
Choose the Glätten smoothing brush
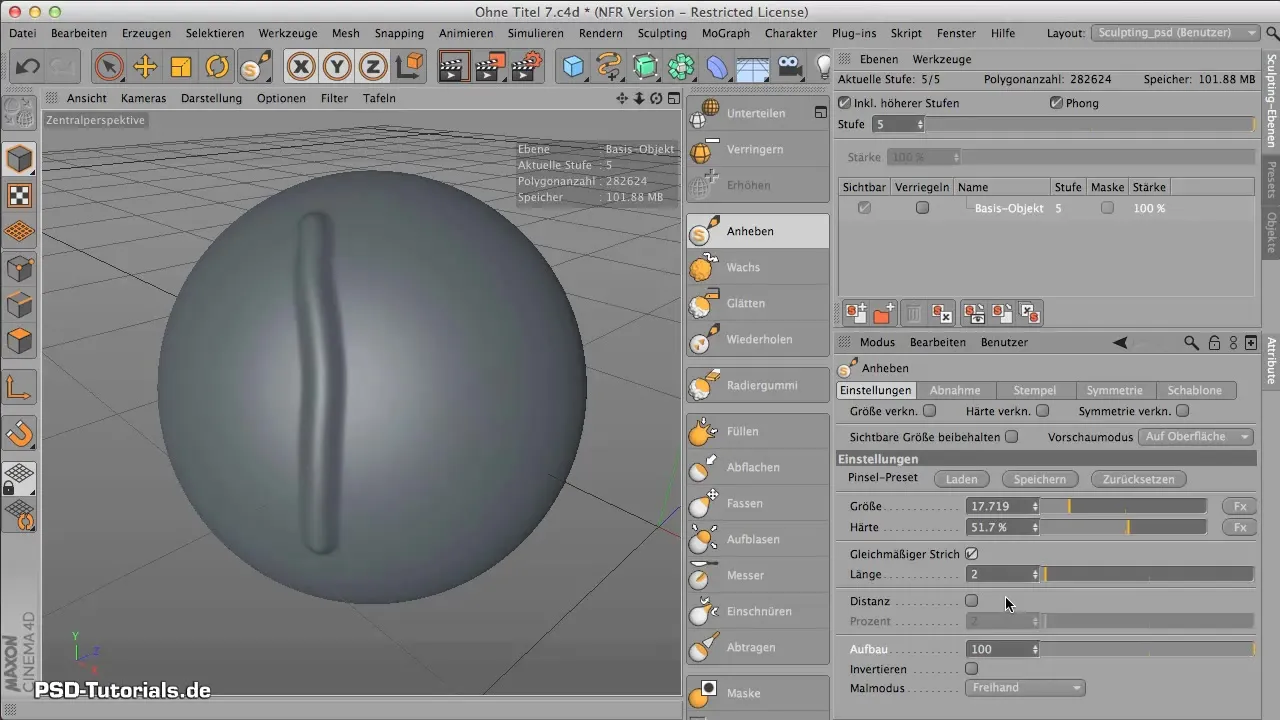pos(758,303)
